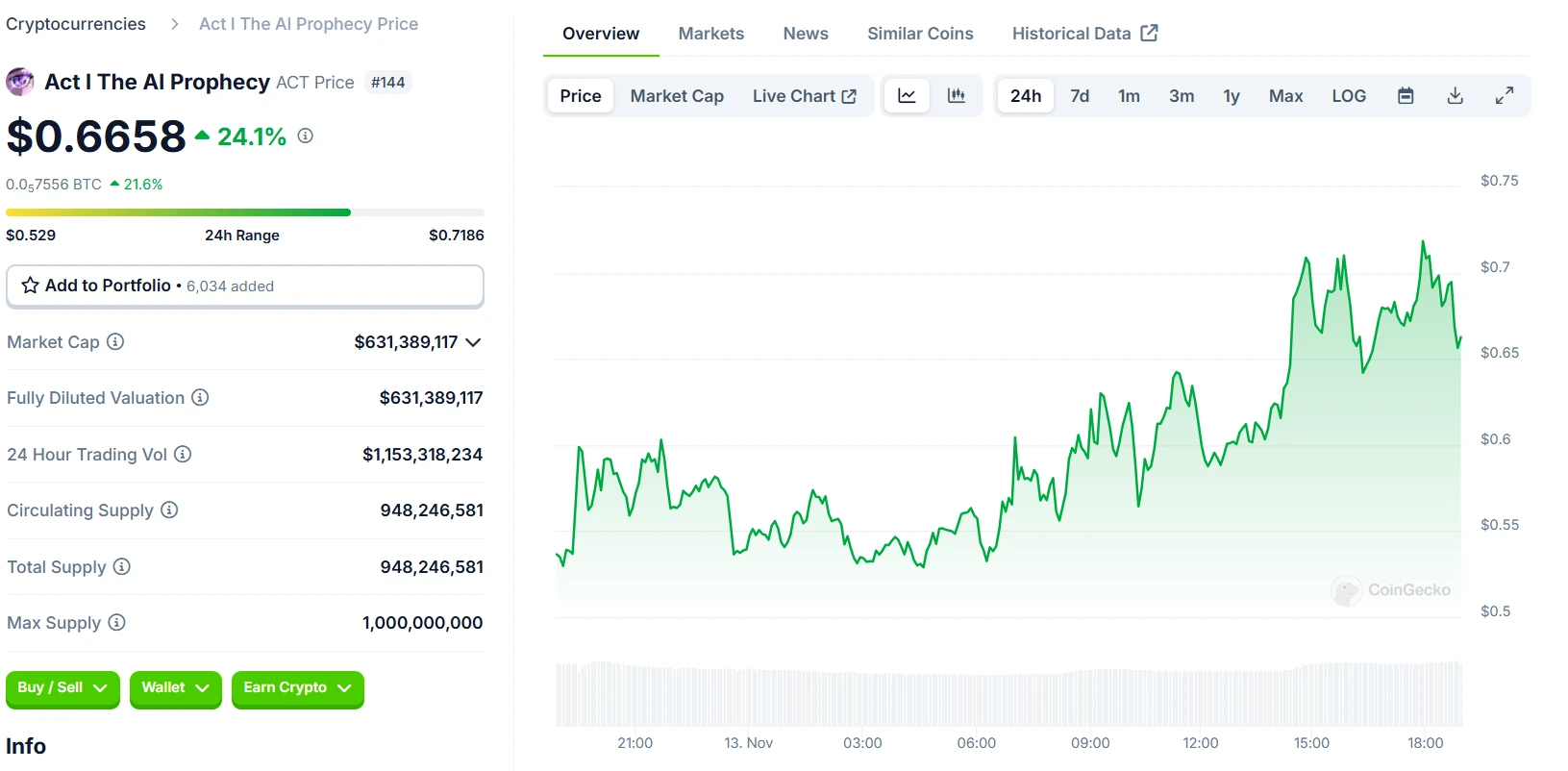Click the info icon next to 24.1%

(x=306, y=137)
